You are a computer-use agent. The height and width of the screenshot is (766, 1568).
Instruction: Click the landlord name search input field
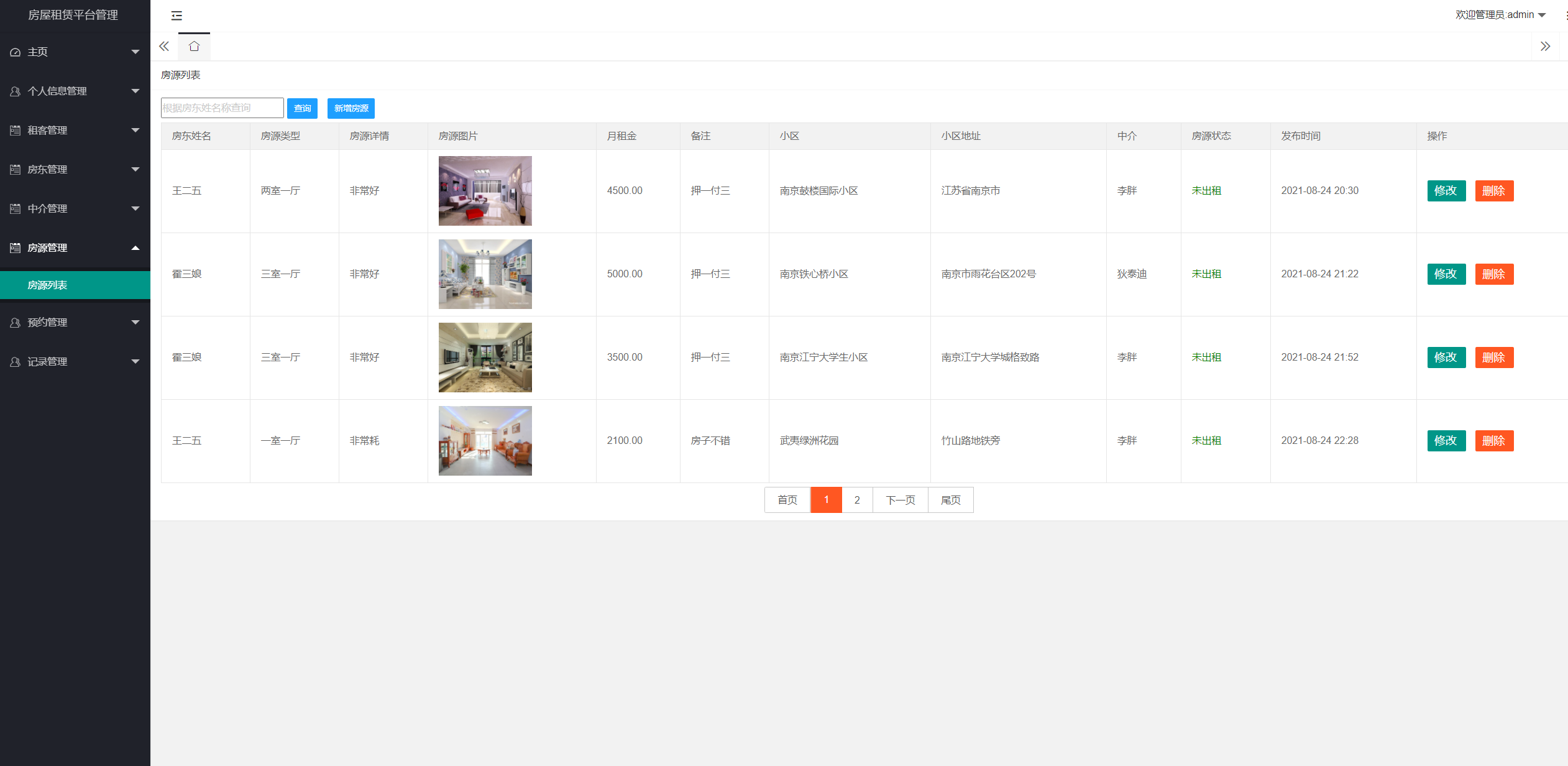pos(222,107)
